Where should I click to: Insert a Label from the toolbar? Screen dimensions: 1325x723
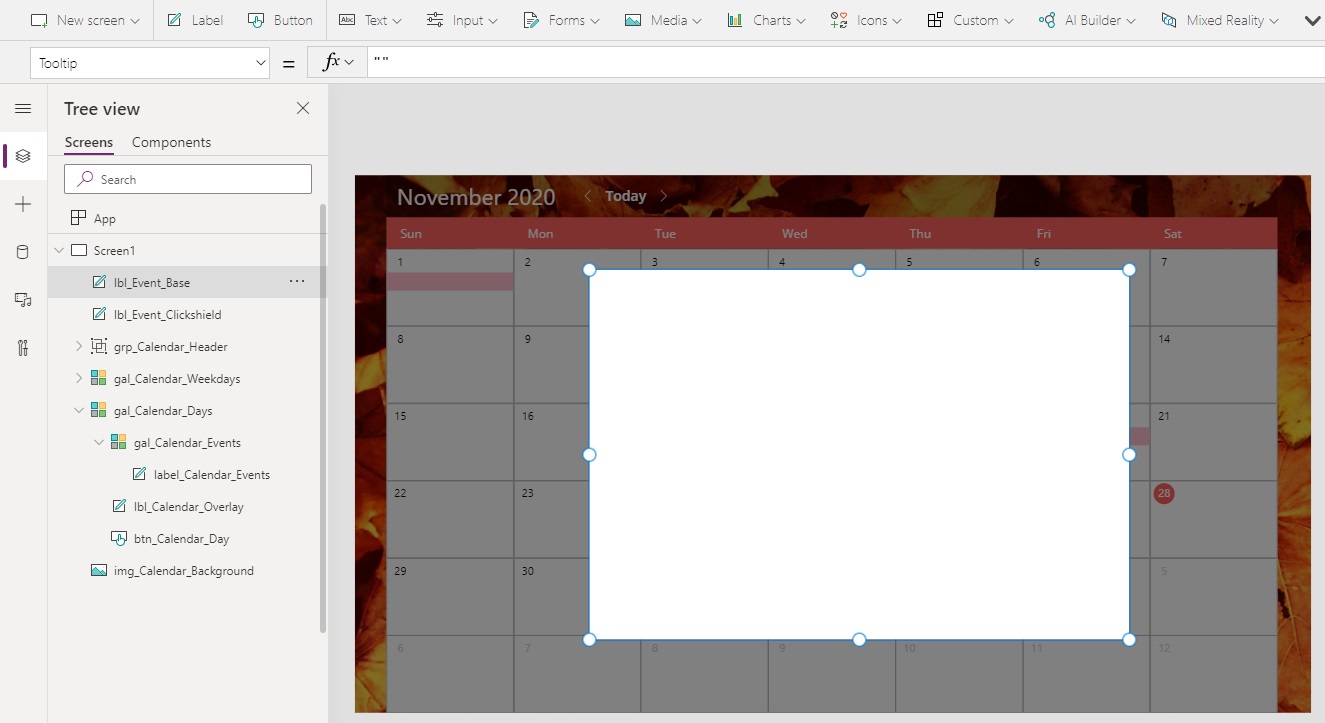(x=194, y=19)
